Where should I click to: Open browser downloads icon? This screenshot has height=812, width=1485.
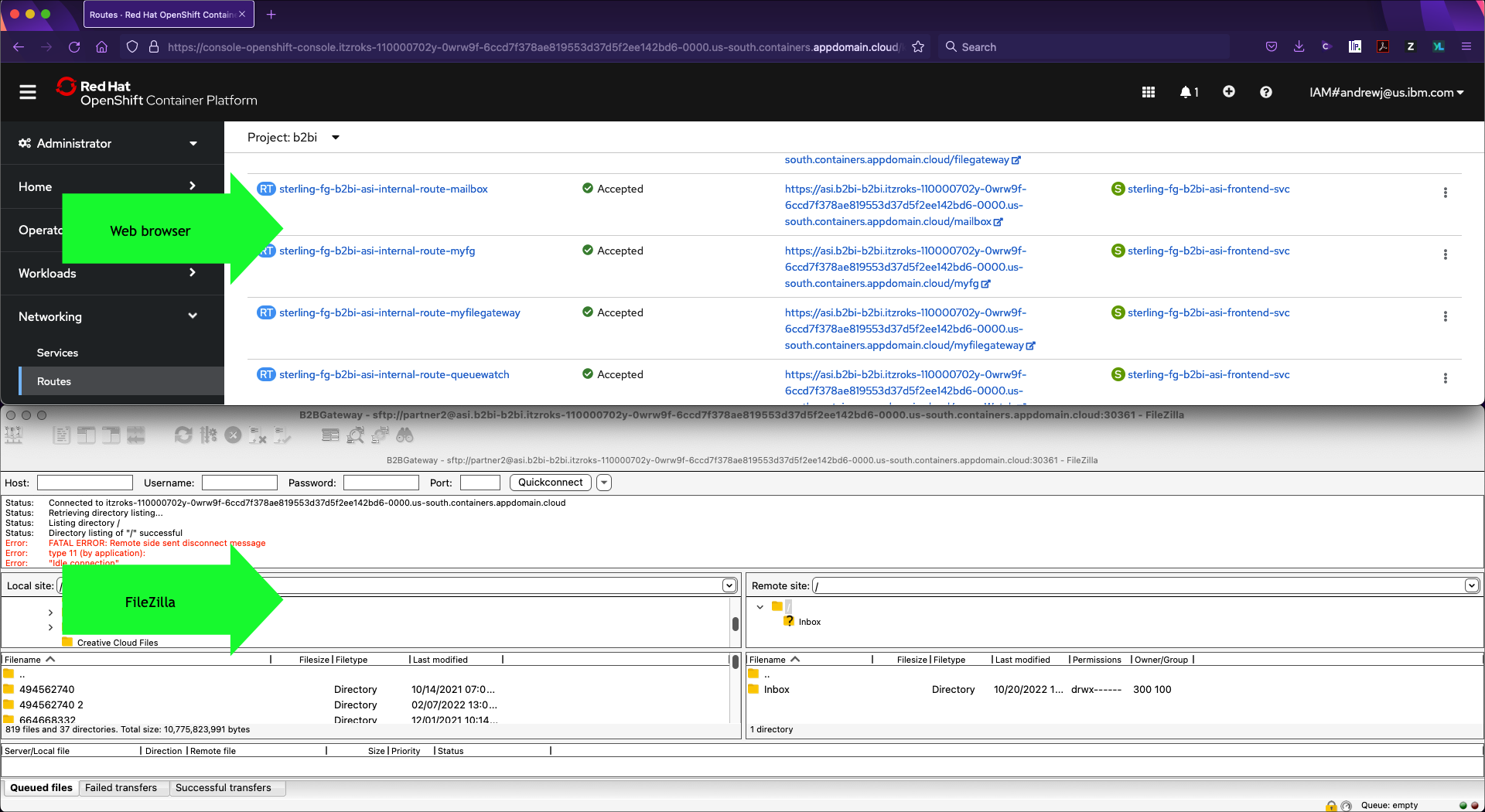(1299, 46)
